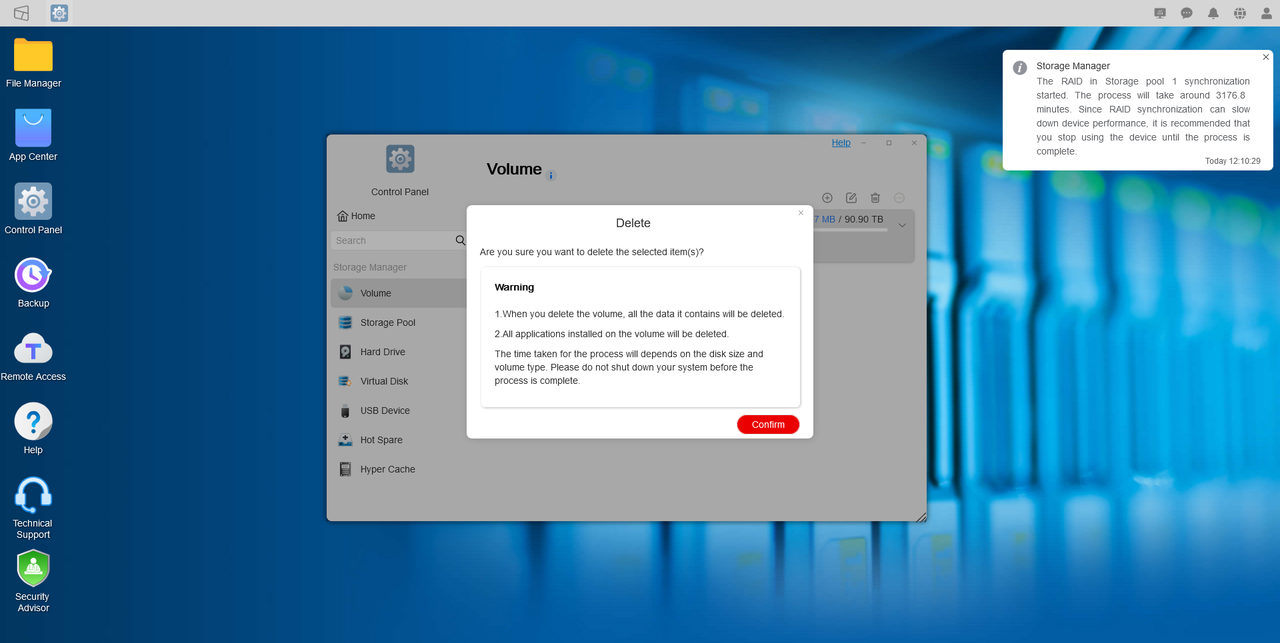The height and width of the screenshot is (643, 1280).
Task: Open Technical Support from the desktop
Action: pyautogui.click(x=33, y=508)
